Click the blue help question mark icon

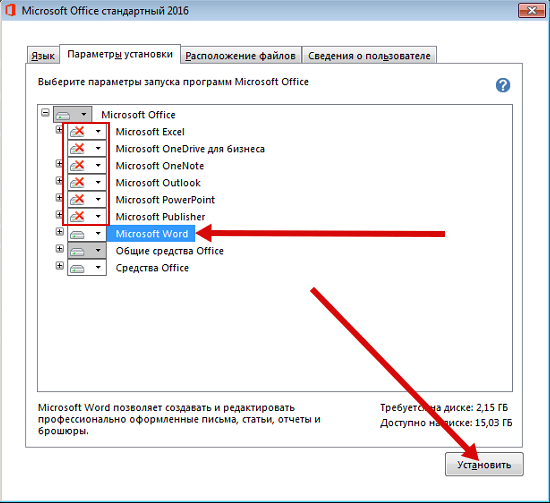[x=503, y=85]
